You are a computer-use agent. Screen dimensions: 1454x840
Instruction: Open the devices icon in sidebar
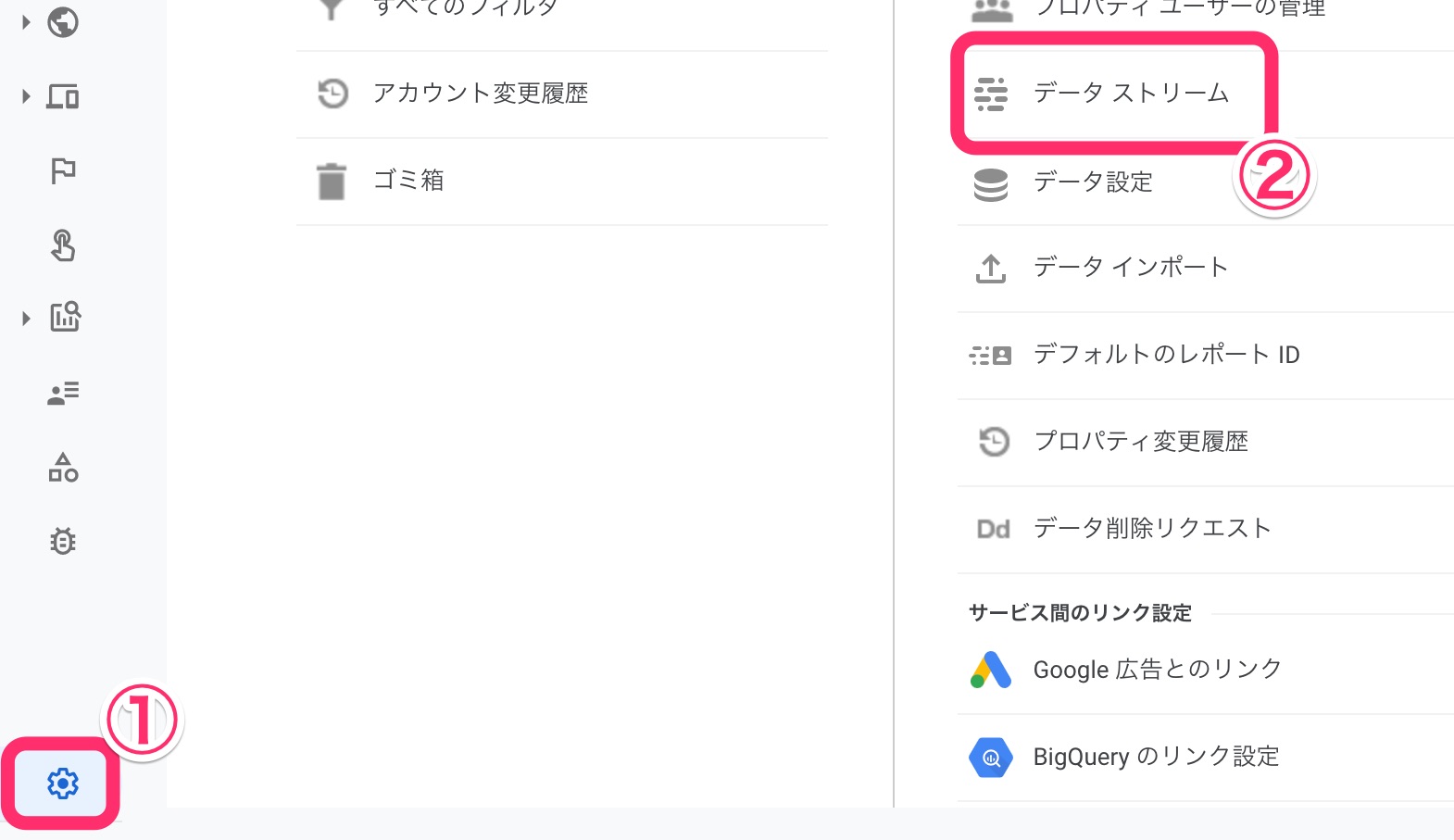pos(63,96)
